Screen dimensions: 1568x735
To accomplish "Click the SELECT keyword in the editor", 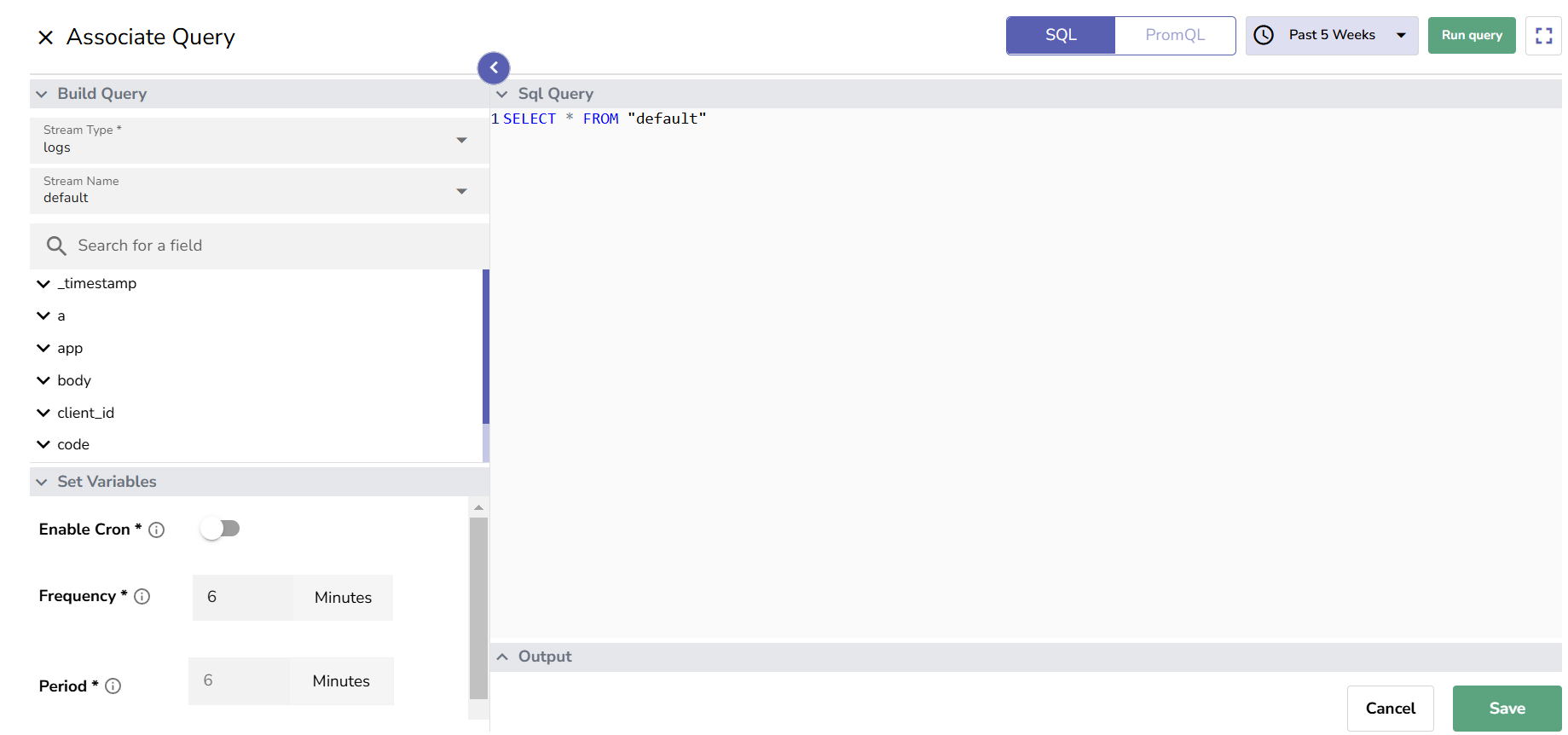I will coord(529,119).
